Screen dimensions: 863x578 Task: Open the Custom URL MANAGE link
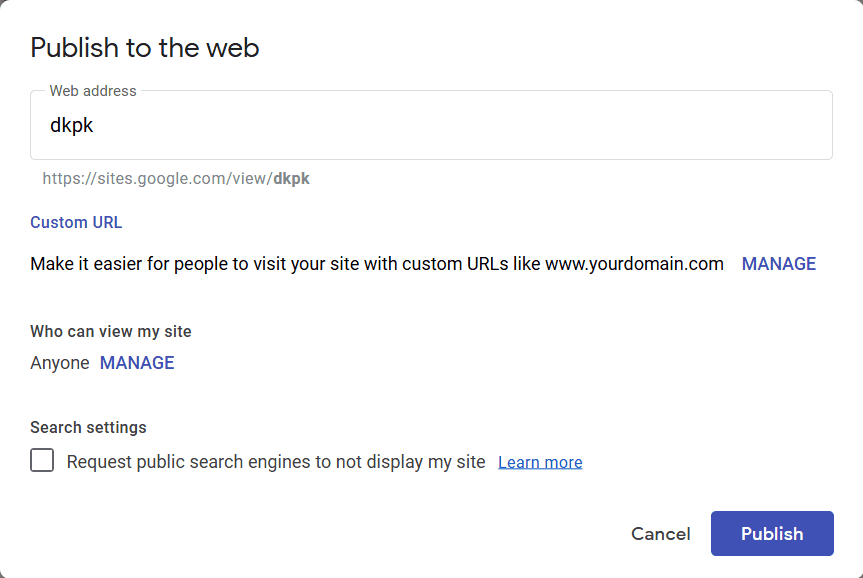(778, 263)
